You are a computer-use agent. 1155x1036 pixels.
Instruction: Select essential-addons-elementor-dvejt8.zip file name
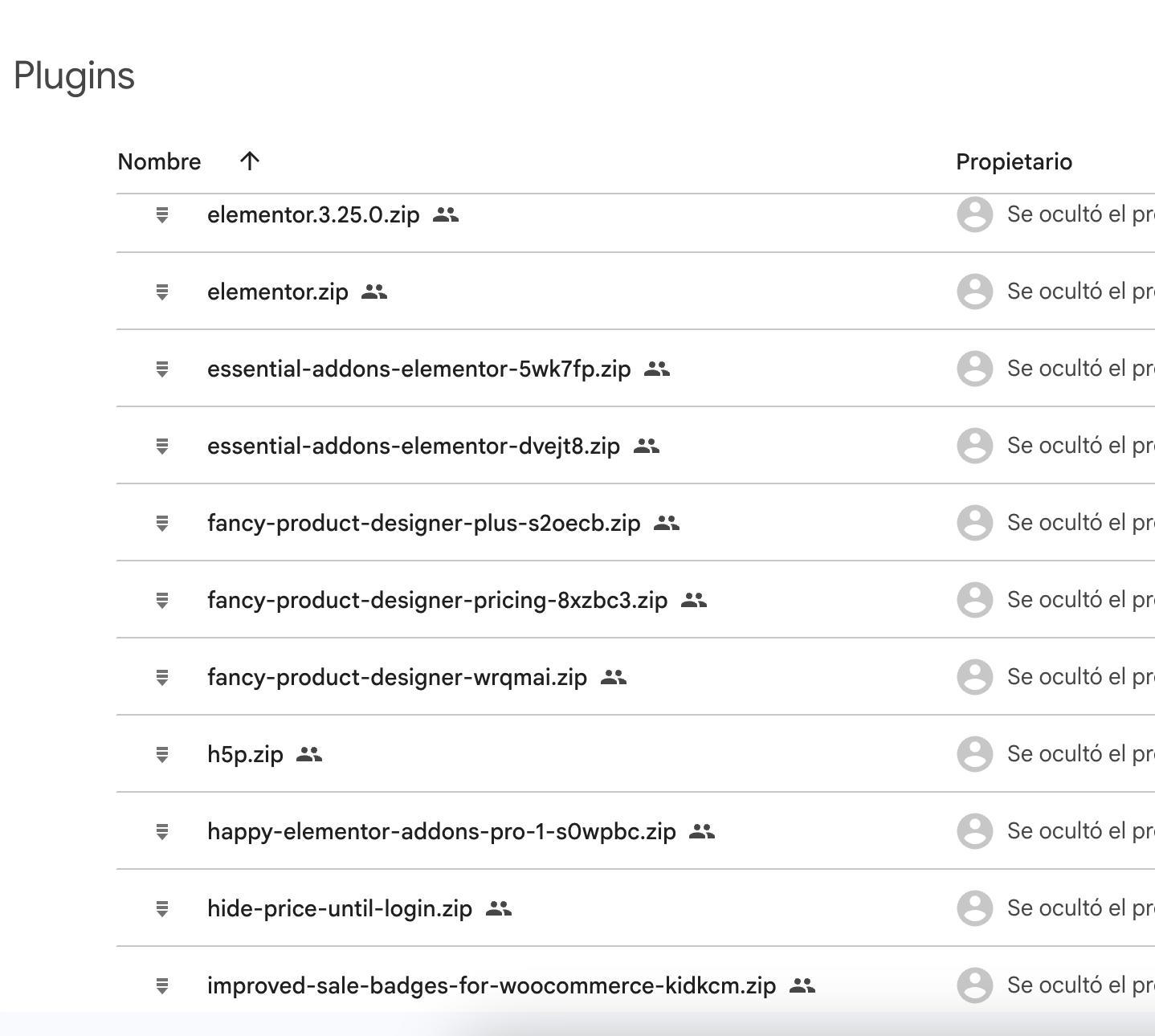[414, 447]
